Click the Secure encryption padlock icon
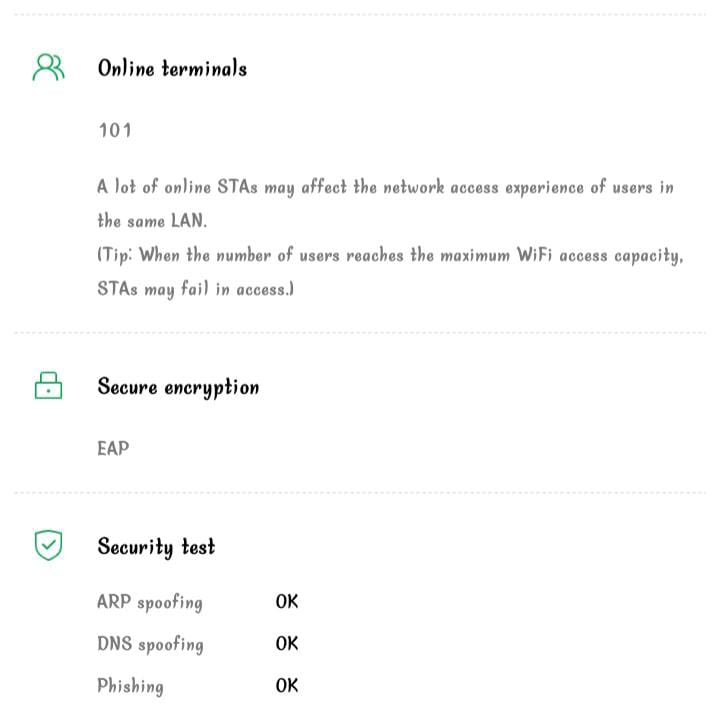720x723 pixels. pos(48,387)
